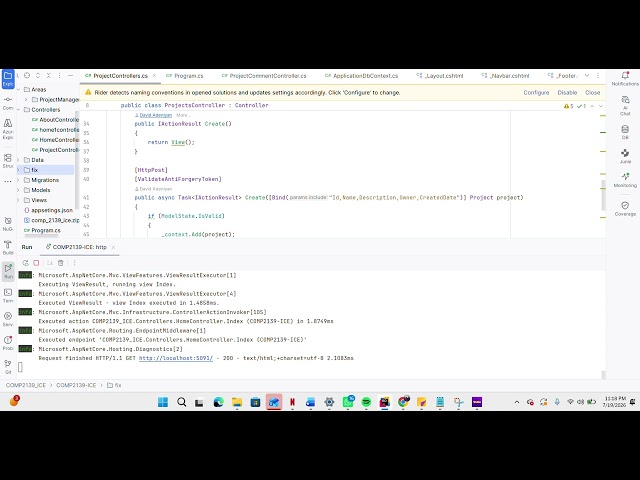Screen dimensions: 640x480
Task: Open the Git tool window
Action: pyautogui.click(x=8, y=367)
